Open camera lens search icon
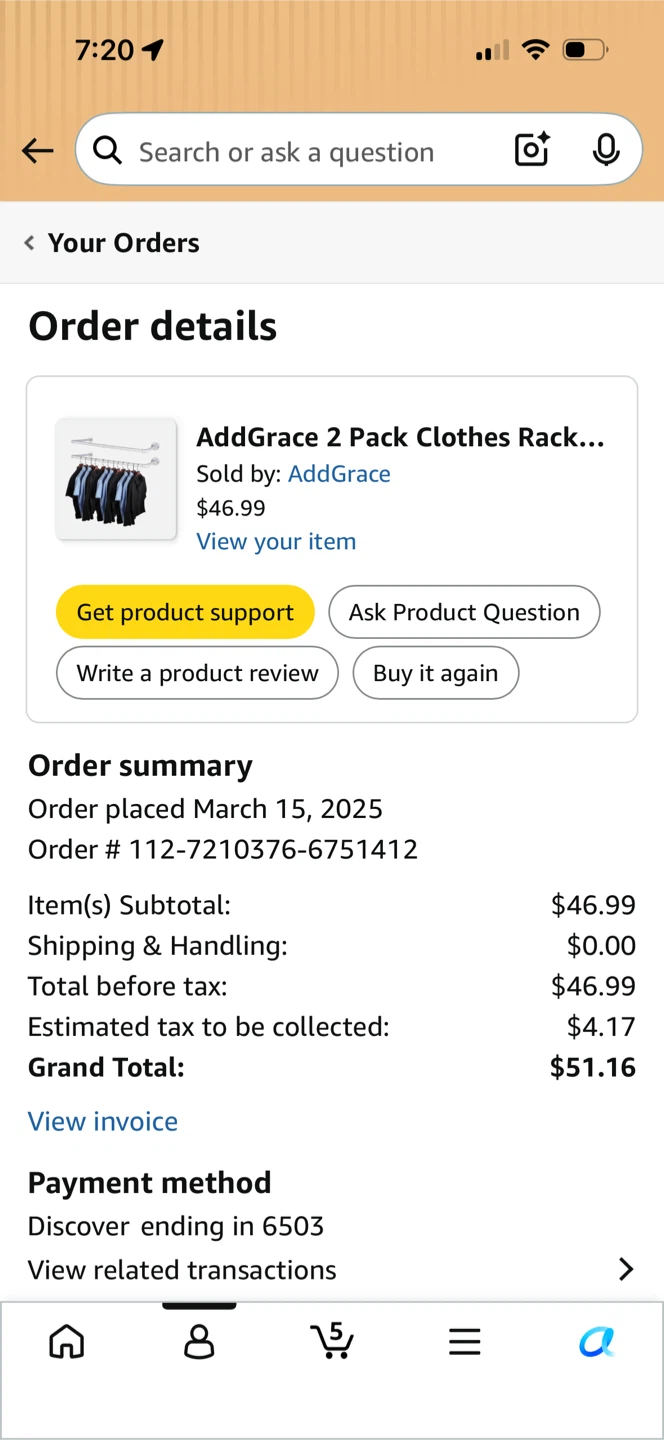The width and height of the screenshot is (664, 1440). tap(532, 149)
